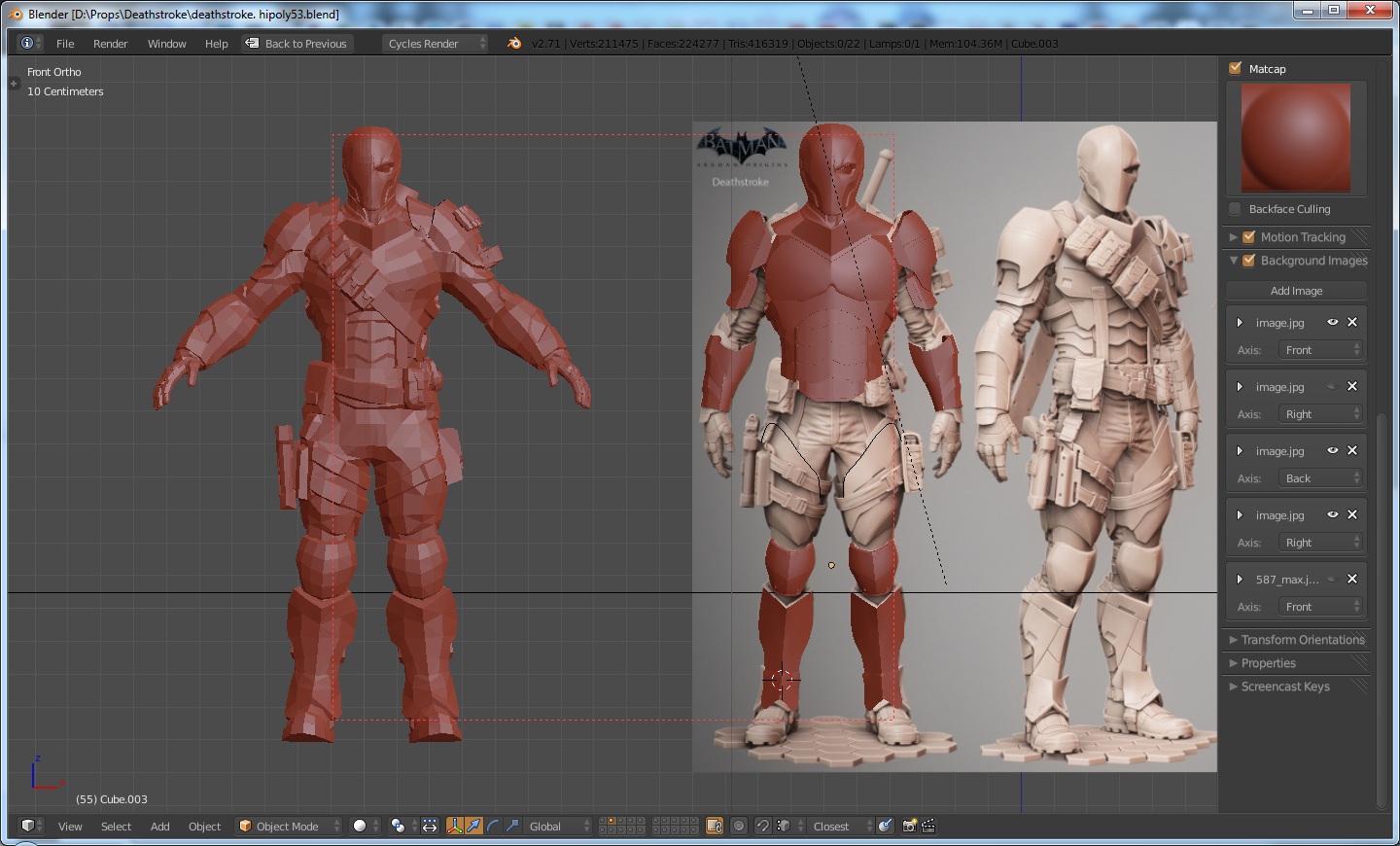Open the Window menu

coord(166,43)
